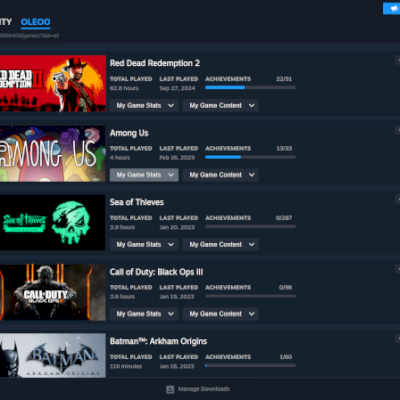Click the Red Dead Redemption 2 title
Viewport: 400px width, 400px height.
click(x=155, y=63)
